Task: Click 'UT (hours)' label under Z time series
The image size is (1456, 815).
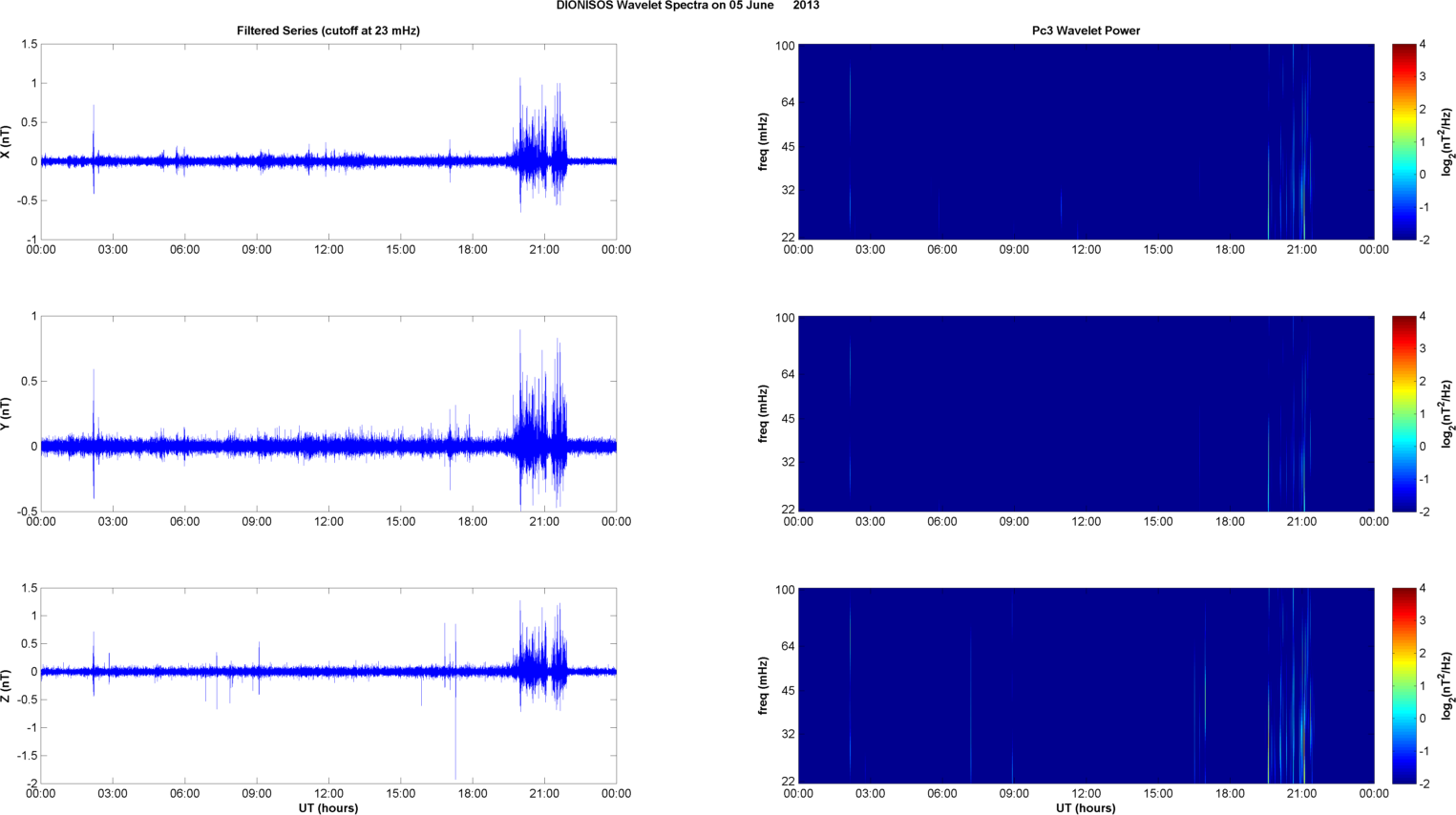Action: [x=328, y=807]
